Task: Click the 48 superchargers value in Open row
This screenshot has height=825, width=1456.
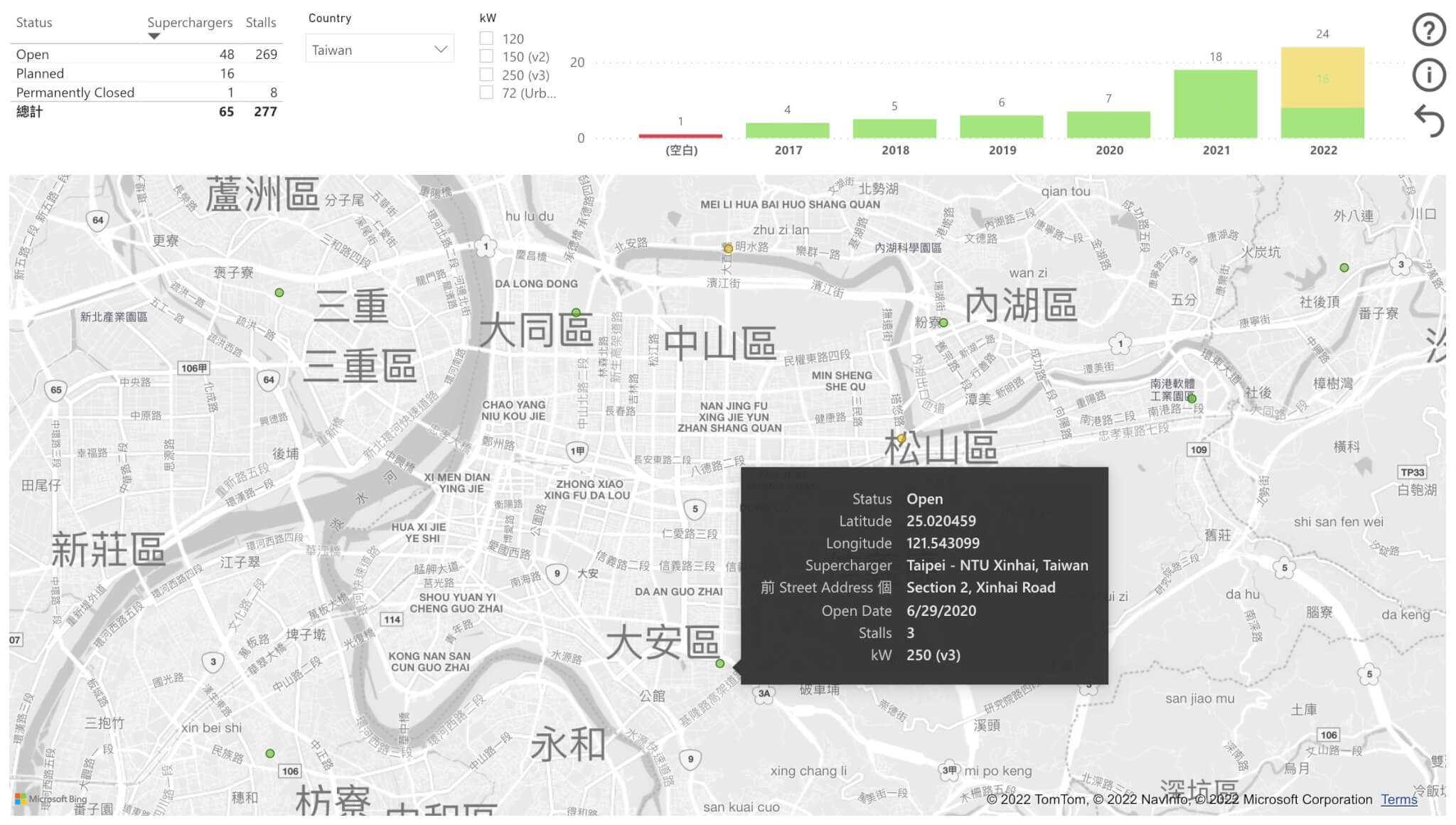Action: tap(227, 54)
